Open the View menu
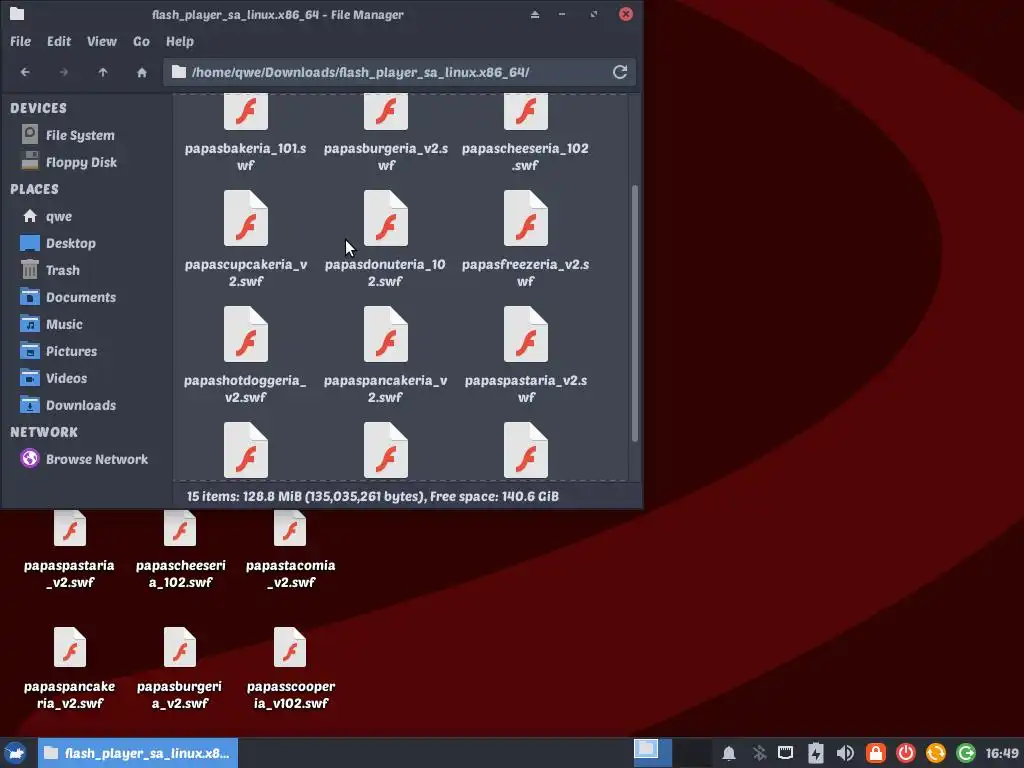This screenshot has height=768, width=1024. pyautogui.click(x=102, y=41)
